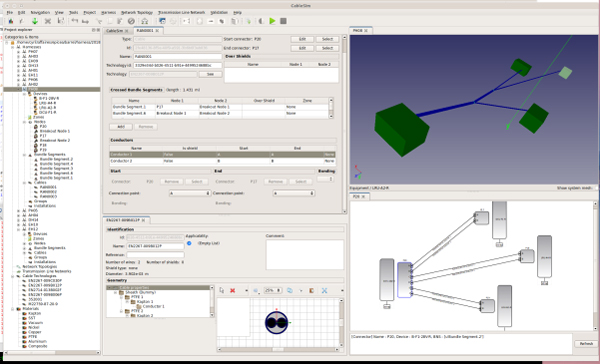This screenshot has height=364, width=600.
Task: Open the start Connection point A dropdown
Action: 190,193
